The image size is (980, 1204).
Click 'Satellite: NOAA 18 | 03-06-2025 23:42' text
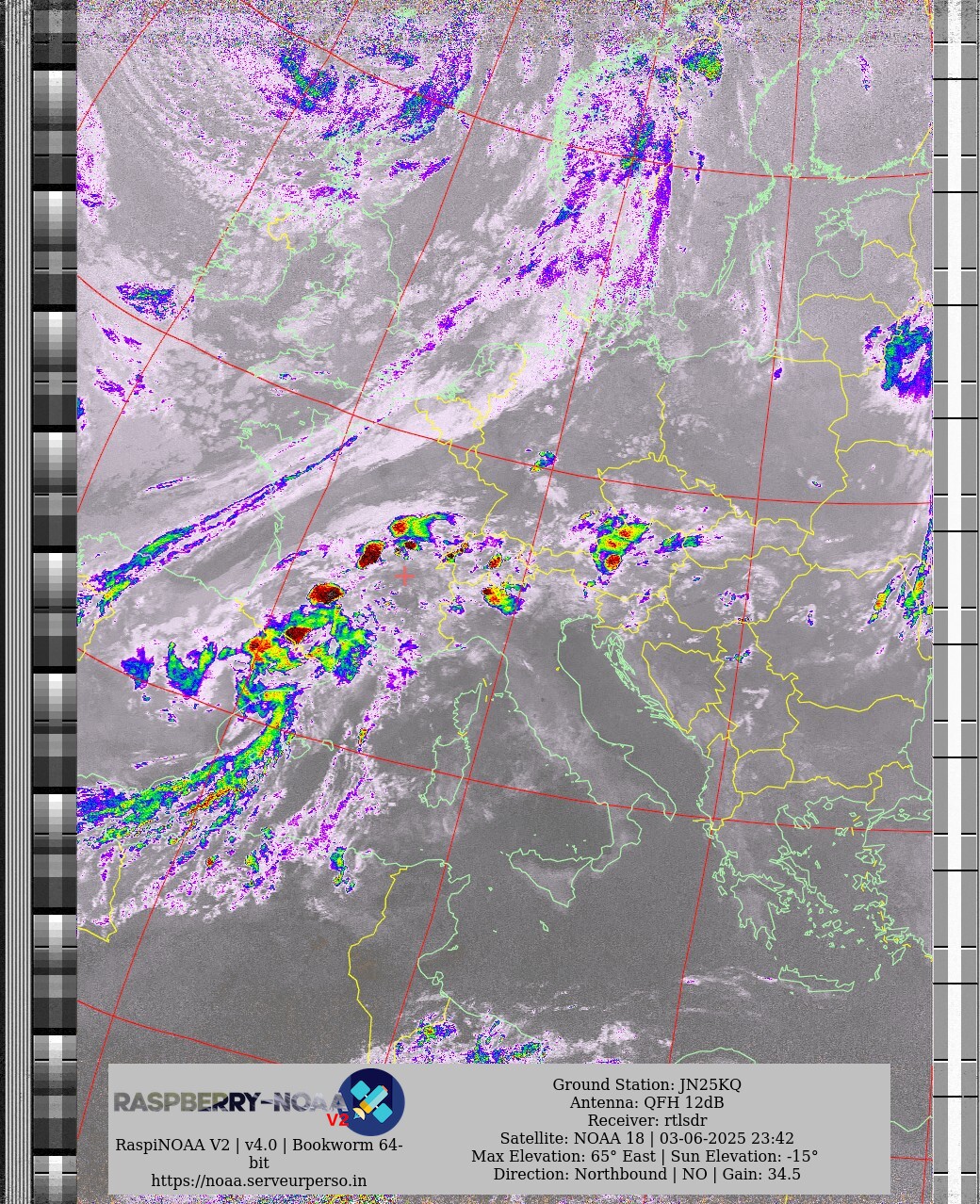pos(646,1138)
